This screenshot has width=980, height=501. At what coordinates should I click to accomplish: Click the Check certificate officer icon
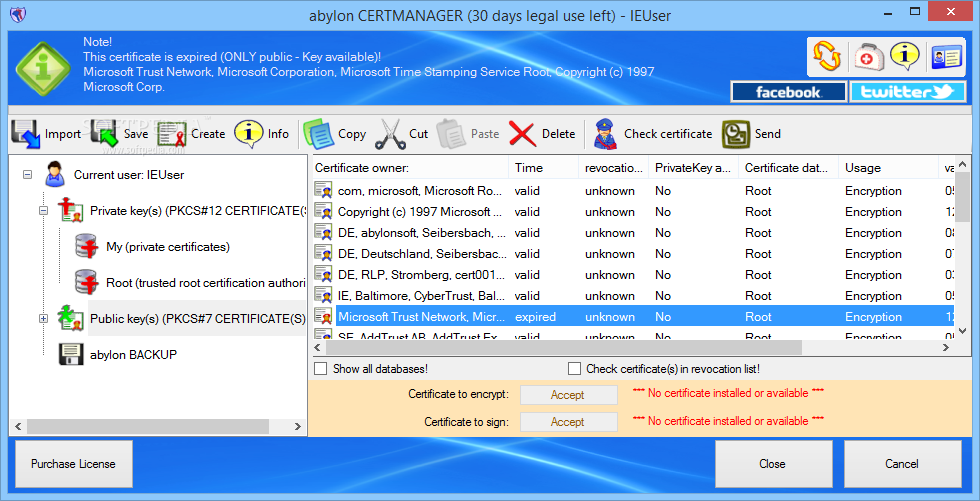[x=606, y=134]
